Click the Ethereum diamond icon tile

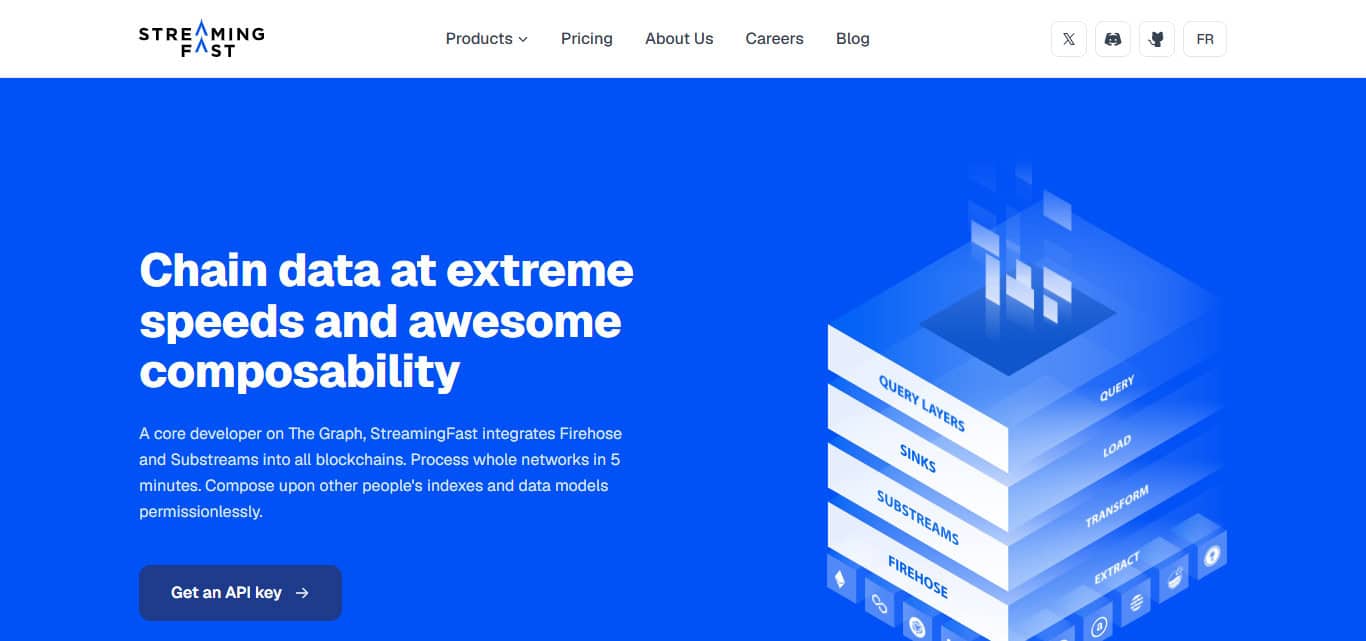click(840, 578)
